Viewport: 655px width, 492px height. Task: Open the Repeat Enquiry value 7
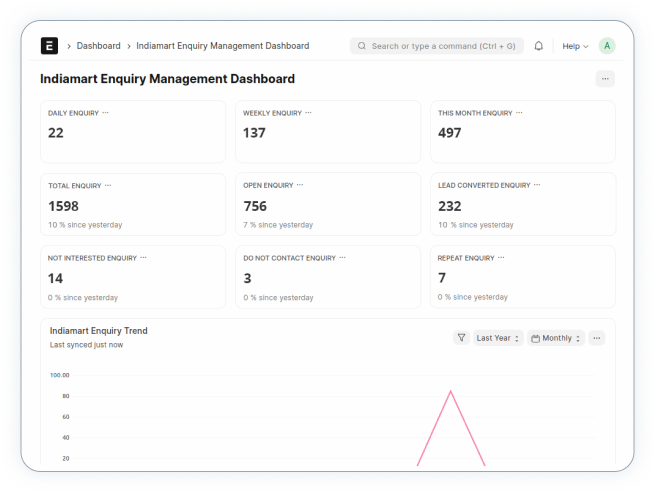(x=442, y=278)
